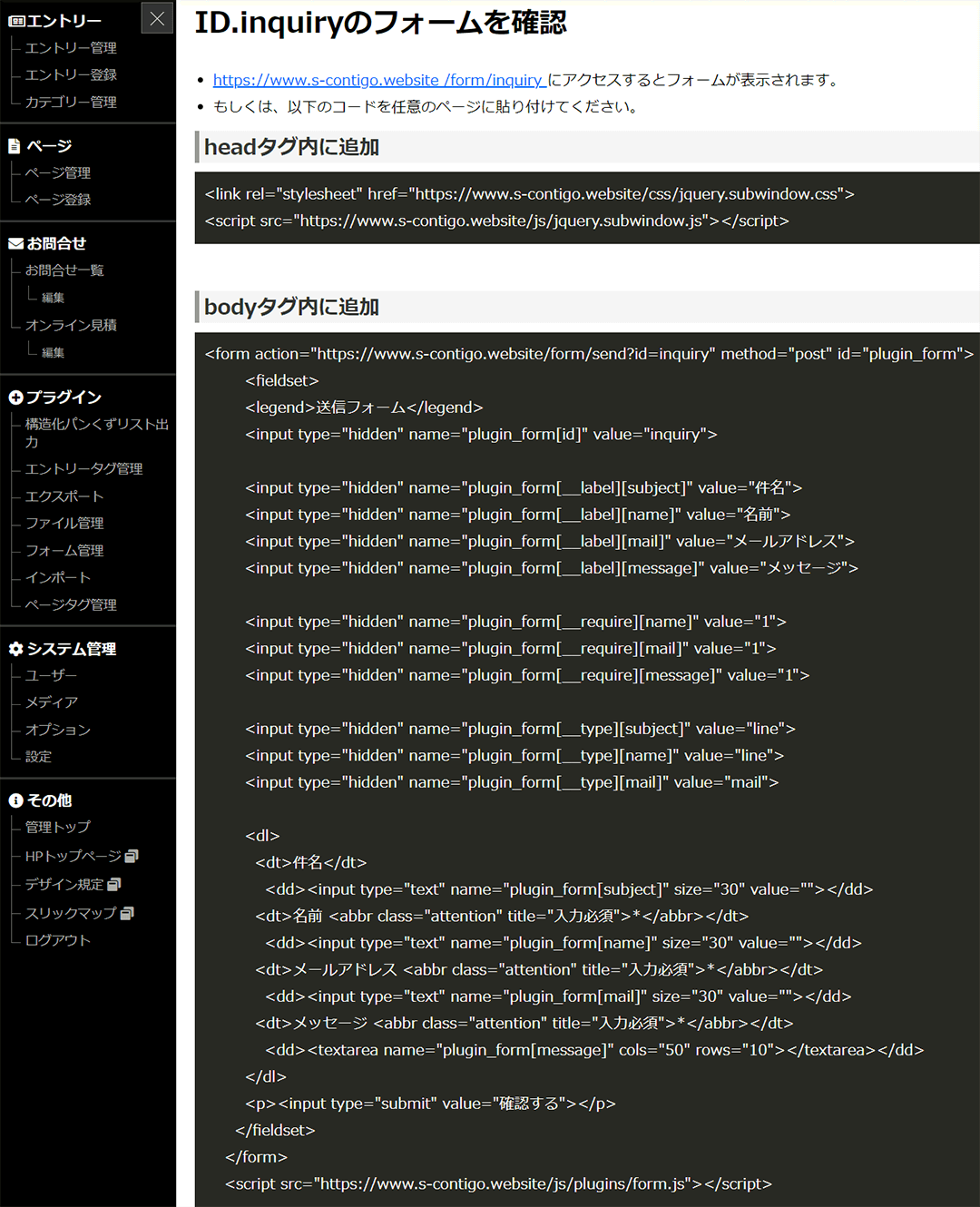The image size is (980, 1207).
Task: Click the プラグイン plus icon
Action: 15,397
